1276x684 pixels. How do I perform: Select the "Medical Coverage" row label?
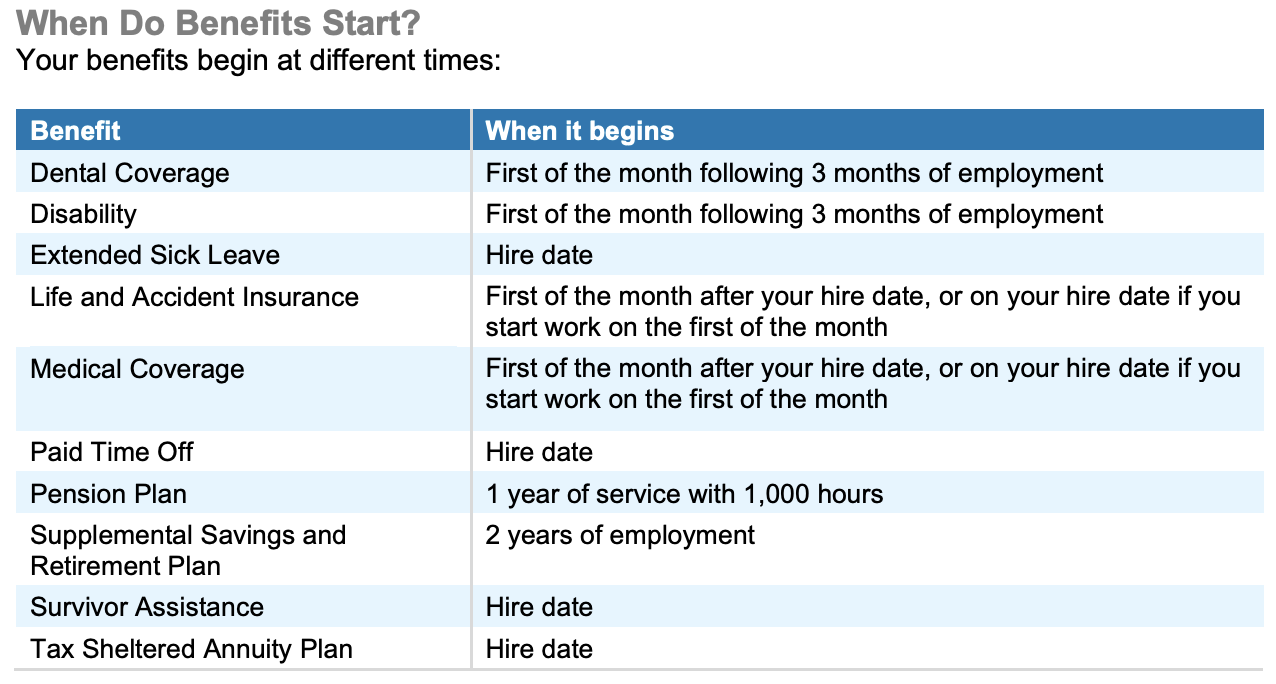137,369
